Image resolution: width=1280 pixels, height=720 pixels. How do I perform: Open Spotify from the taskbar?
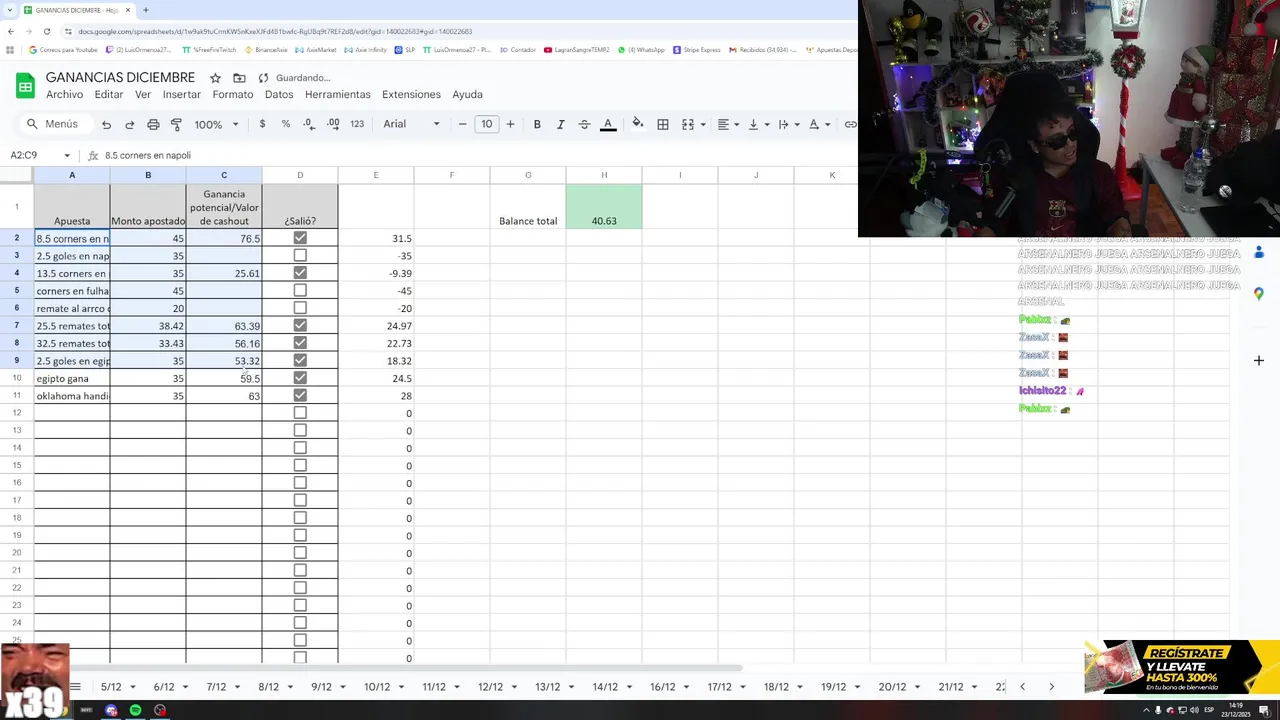click(x=135, y=710)
